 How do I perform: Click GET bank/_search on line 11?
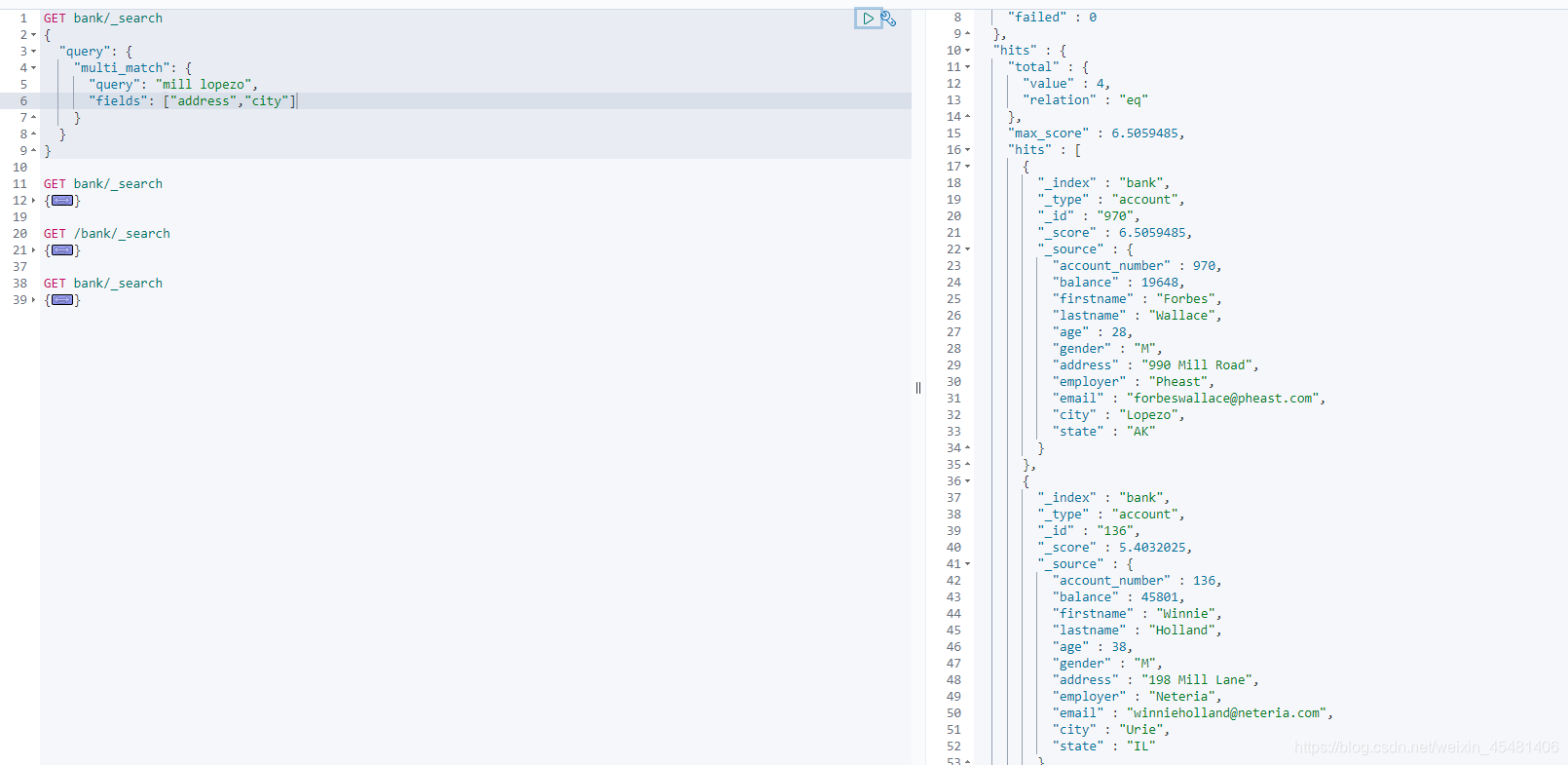tap(103, 184)
